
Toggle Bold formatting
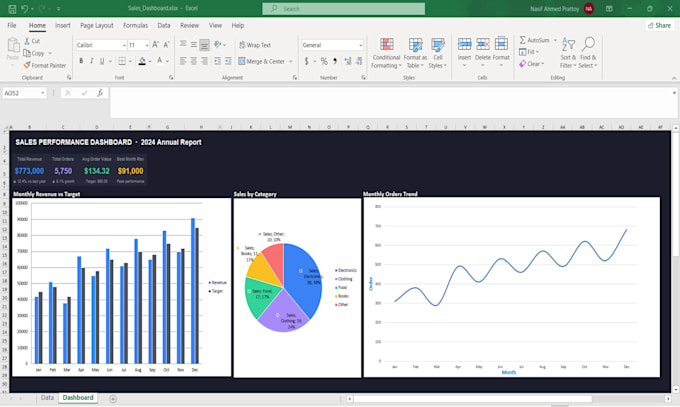[81, 61]
